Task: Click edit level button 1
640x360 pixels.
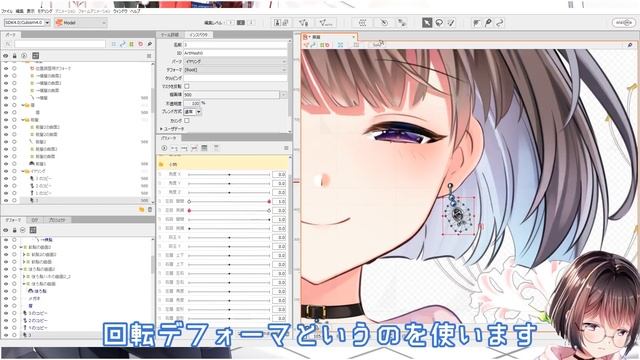Action: point(231,23)
